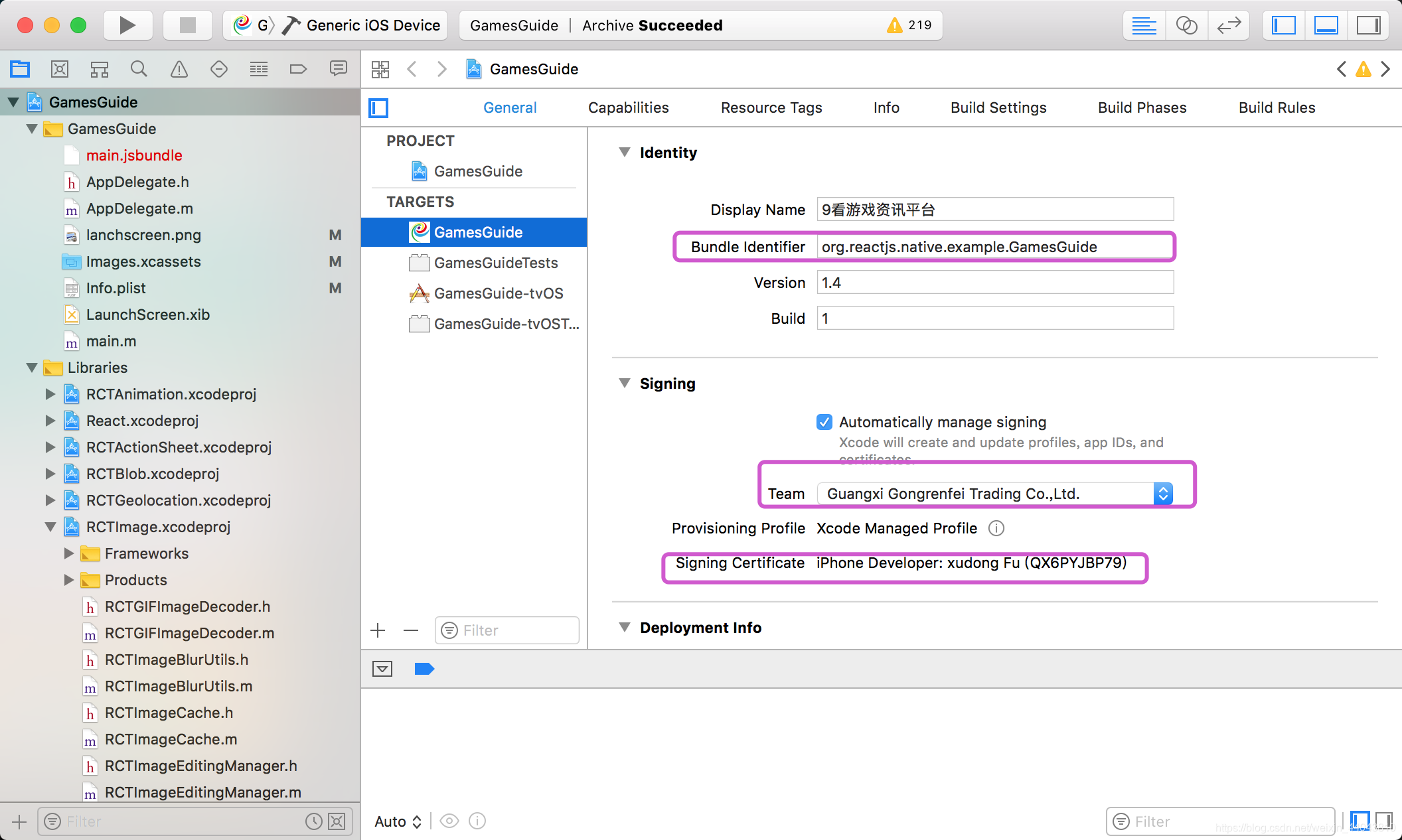The width and height of the screenshot is (1402, 840).
Task: Toggle the Utilities pane visibility
Action: point(1368,25)
